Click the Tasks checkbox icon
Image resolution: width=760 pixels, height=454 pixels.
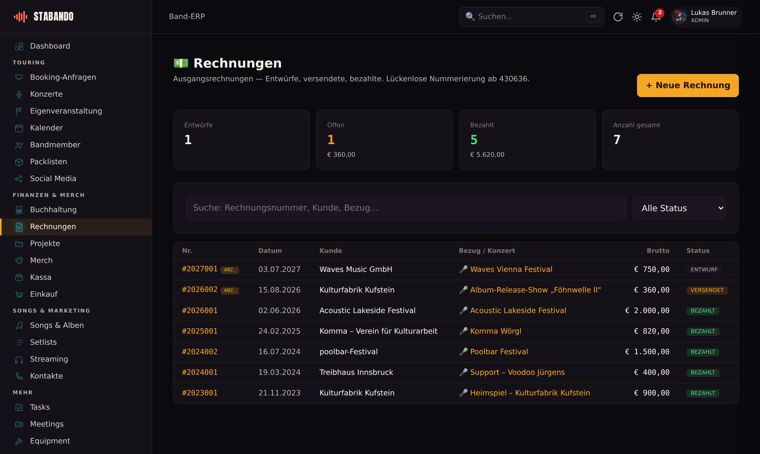point(19,407)
